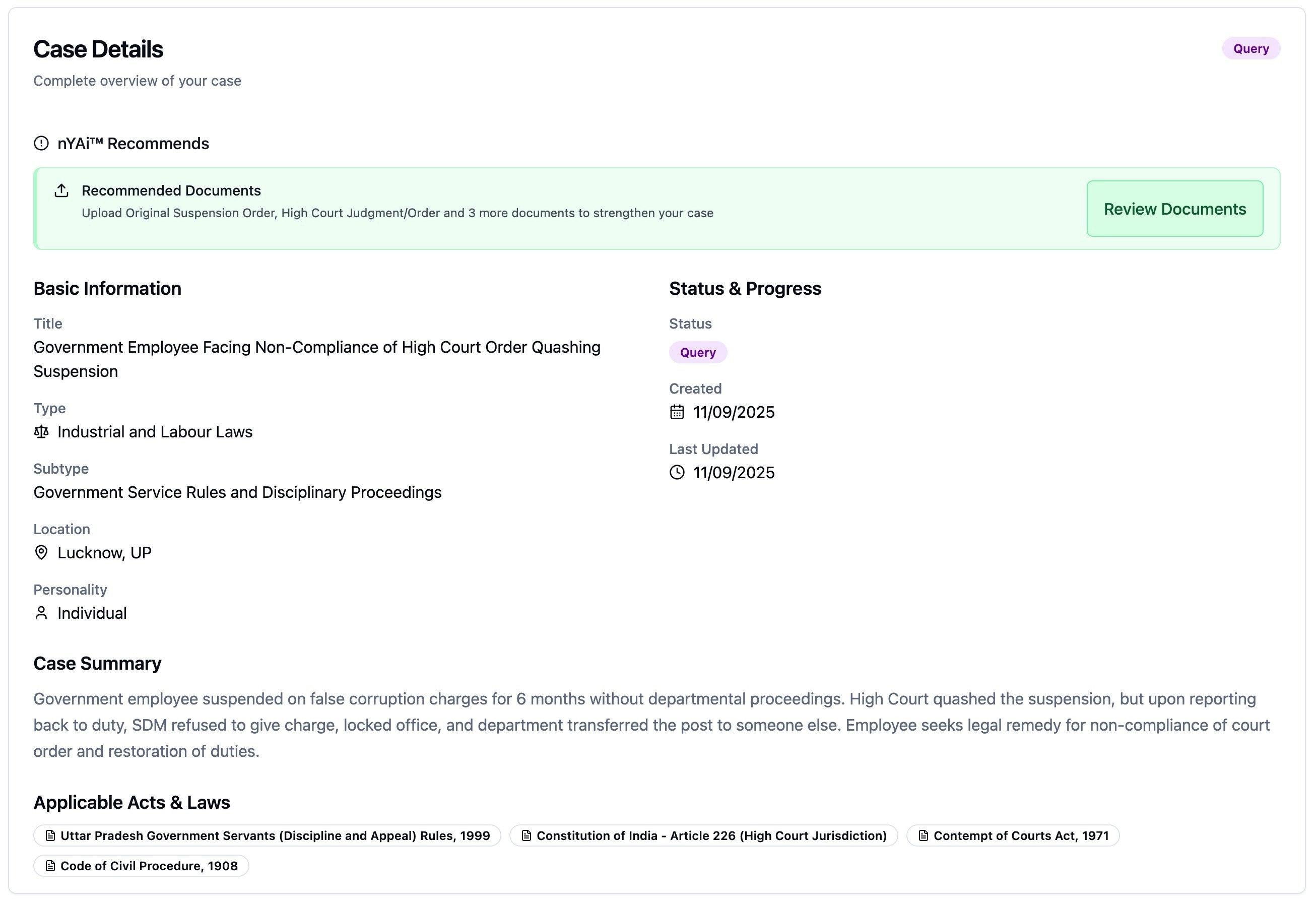Screen dimensions: 1316x904
Task: Click the calendar icon next to Created date
Action: tap(677, 412)
